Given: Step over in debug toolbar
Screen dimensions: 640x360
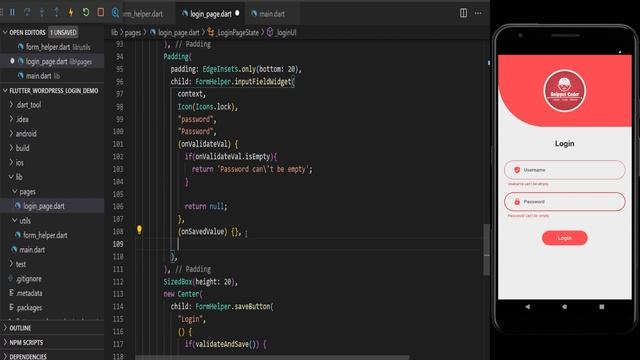Looking at the screenshot, I should pyautogui.click(x=27, y=12).
